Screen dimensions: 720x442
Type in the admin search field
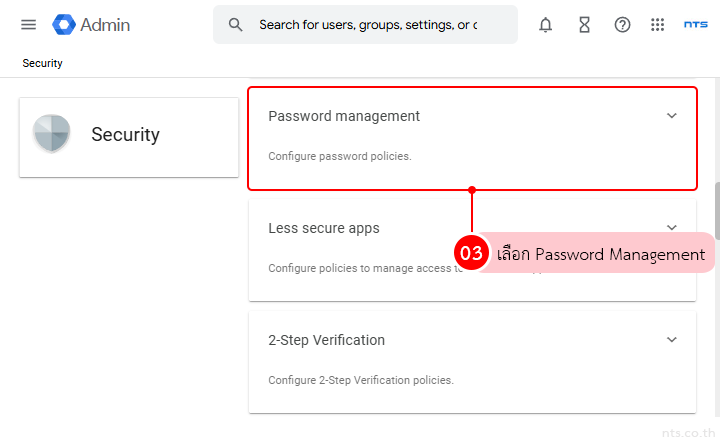click(368, 25)
